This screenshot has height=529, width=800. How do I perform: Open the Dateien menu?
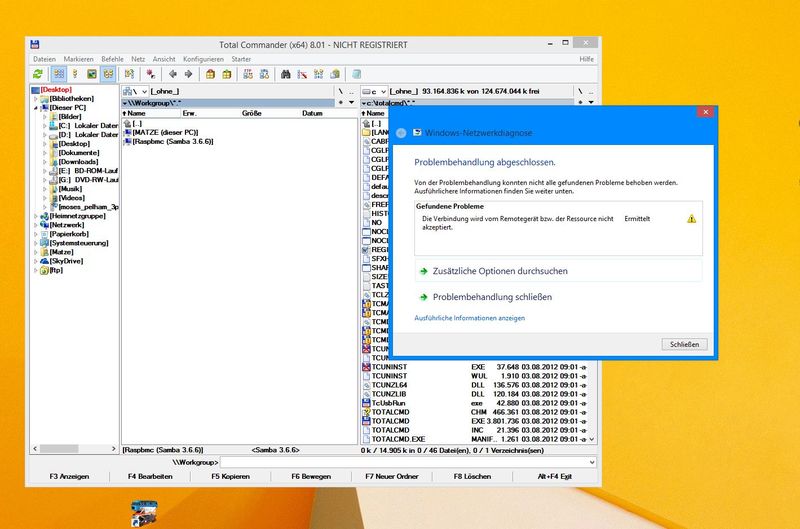coord(44,59)
